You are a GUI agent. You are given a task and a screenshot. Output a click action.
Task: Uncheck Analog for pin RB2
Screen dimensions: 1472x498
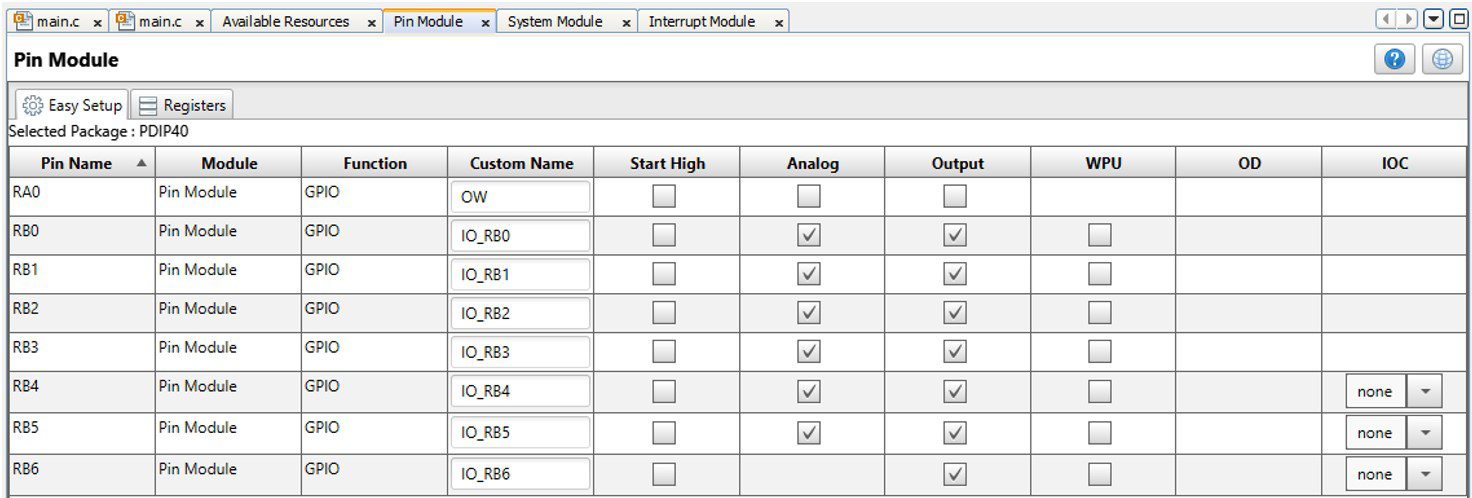point(809,313)
